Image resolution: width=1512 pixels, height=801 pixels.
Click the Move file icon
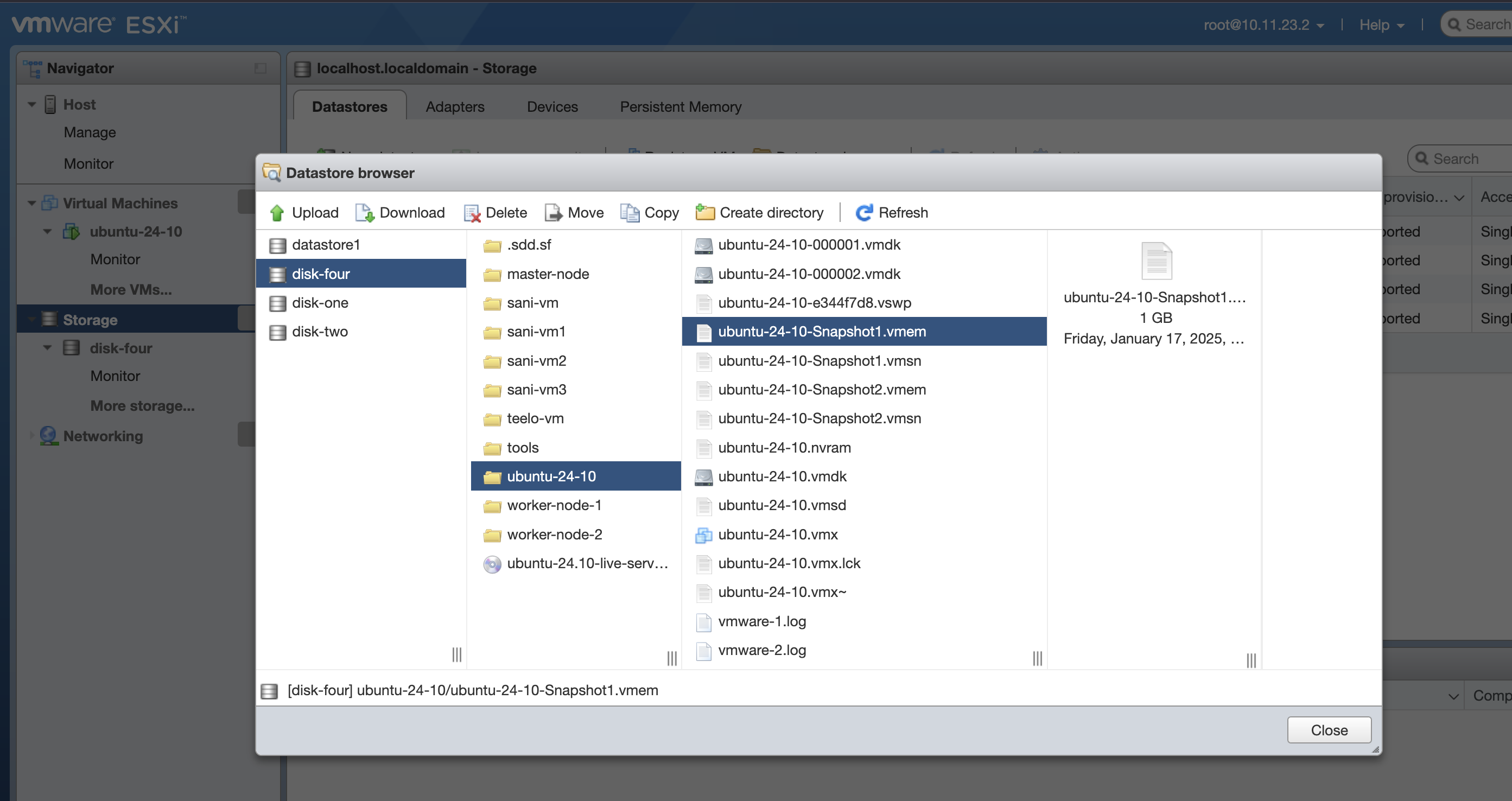click(x=554, y=212)
